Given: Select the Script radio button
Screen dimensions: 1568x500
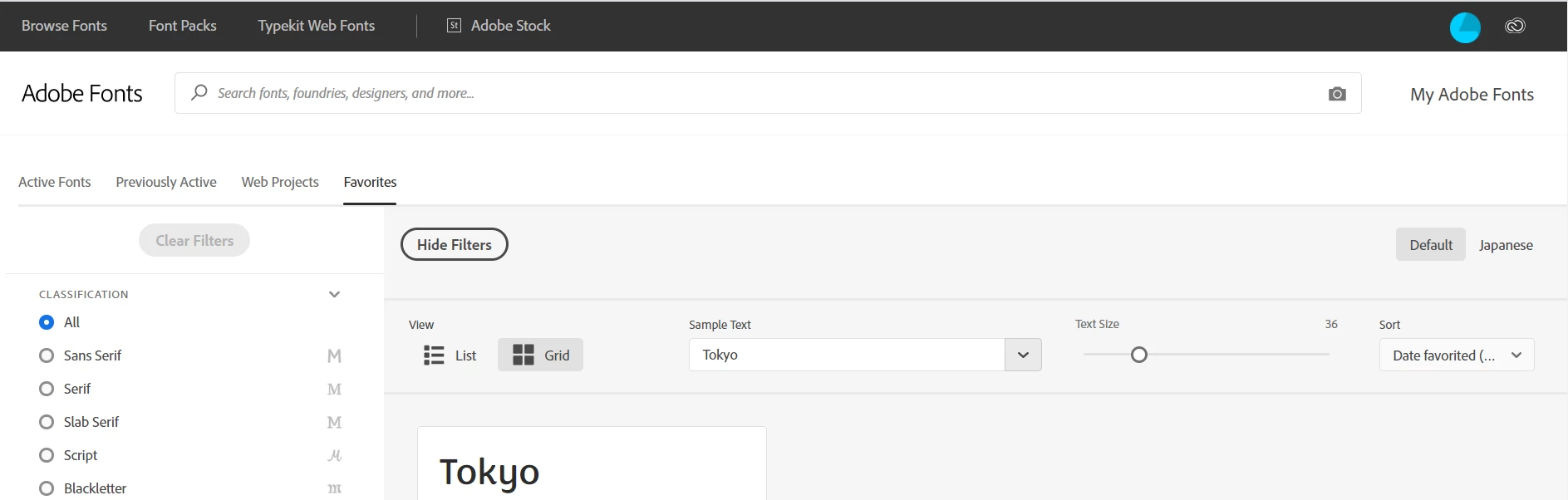Looking at the screenshot, I should [x=47, y=455].
